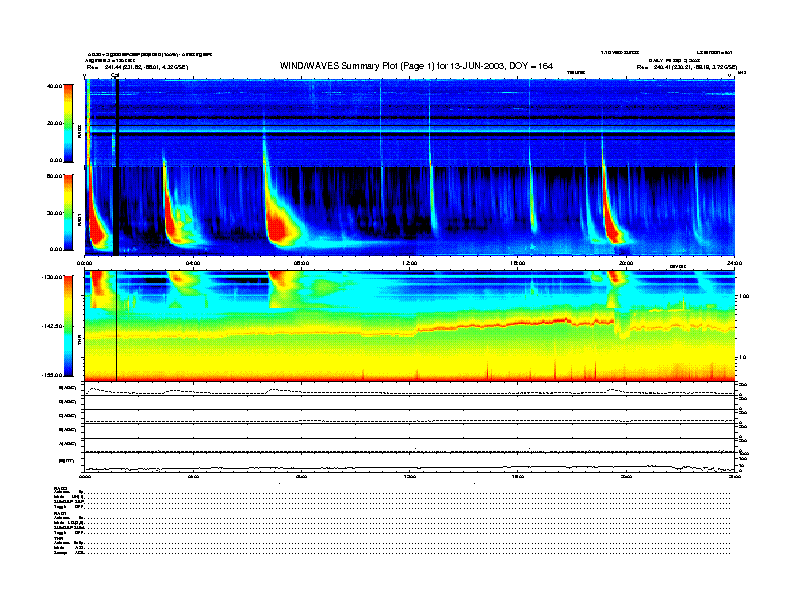792x612 pixels.
Task: Click the 16:00 time label under RAD1
Action: (x=518, y=263)
